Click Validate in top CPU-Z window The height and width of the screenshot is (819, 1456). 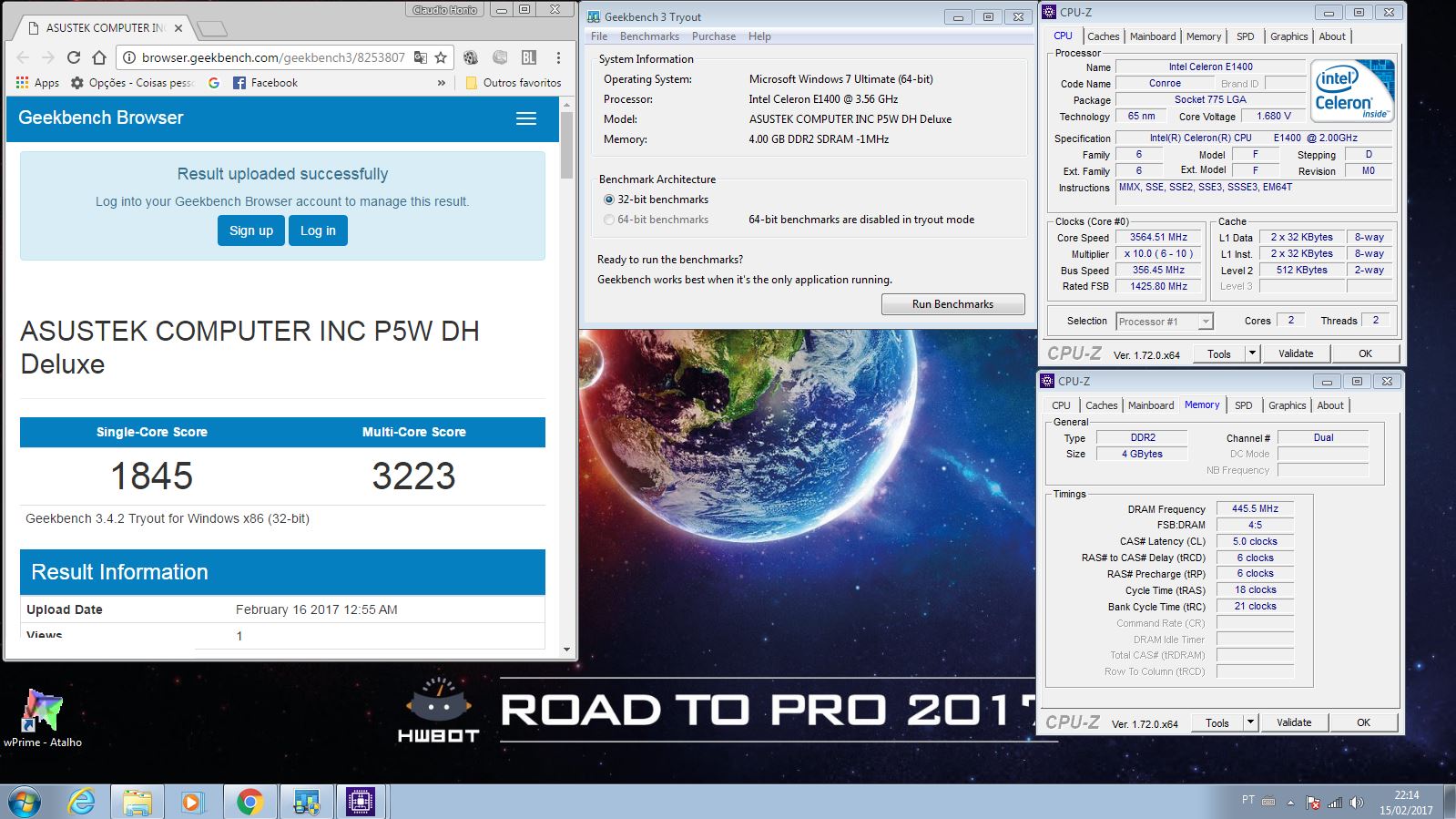(x=1296, y=353)
